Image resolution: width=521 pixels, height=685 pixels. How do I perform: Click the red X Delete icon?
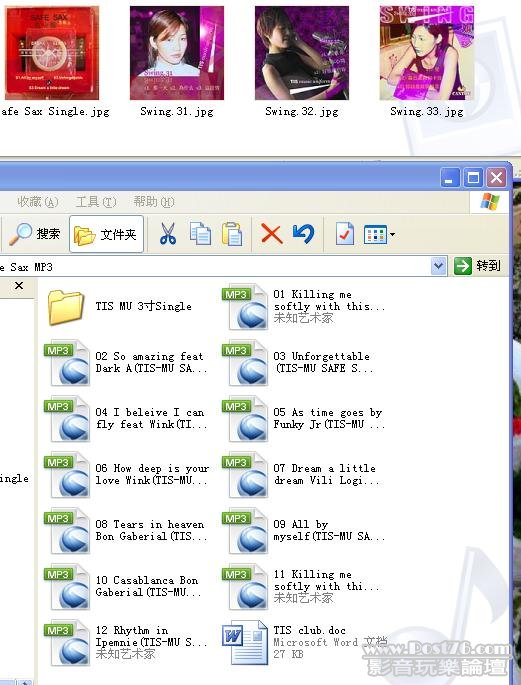coord(271,234)
